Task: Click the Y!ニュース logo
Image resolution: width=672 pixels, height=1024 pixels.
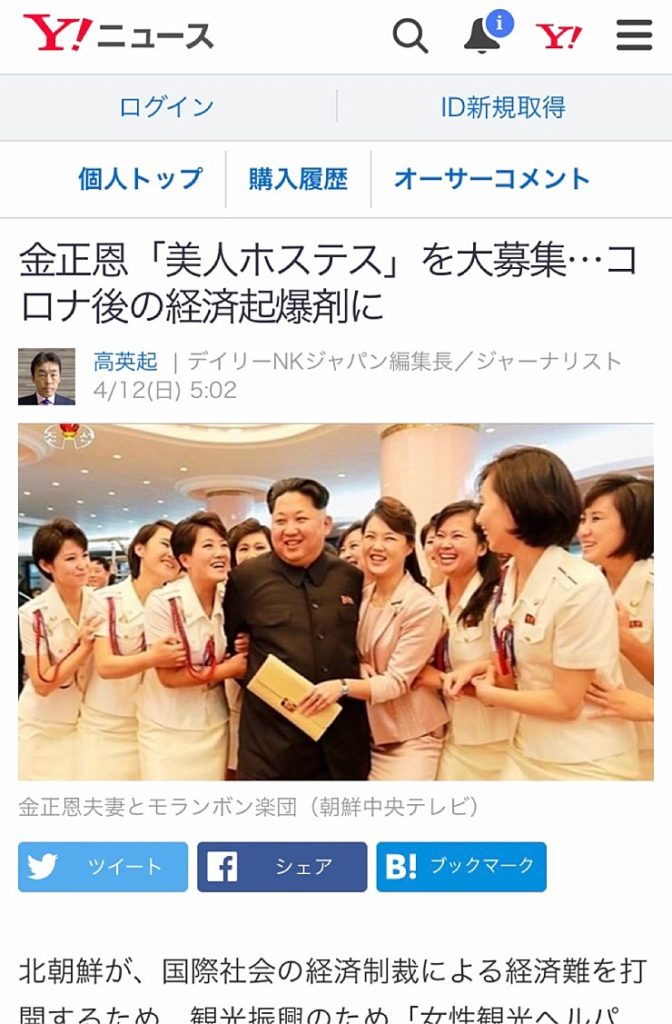Action: pos(118,34)
